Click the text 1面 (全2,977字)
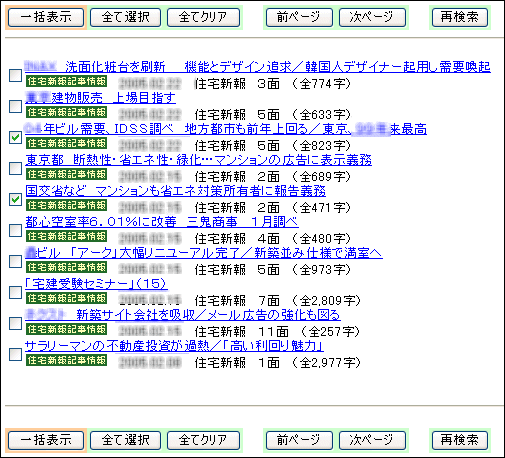The height and width of the screenshot is (458, 505). [309, 363]
